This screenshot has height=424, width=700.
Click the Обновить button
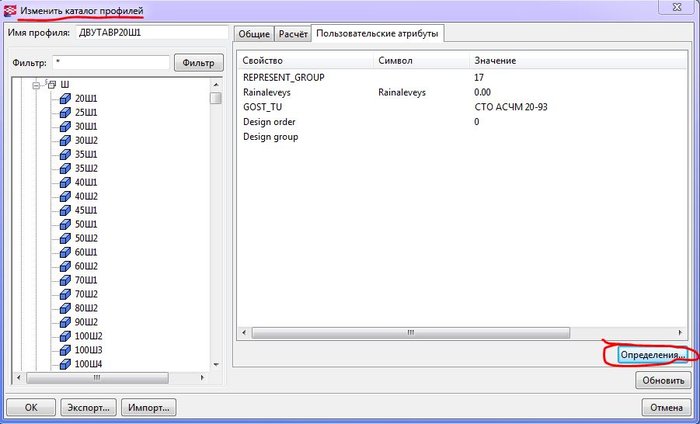coord(663,381)
